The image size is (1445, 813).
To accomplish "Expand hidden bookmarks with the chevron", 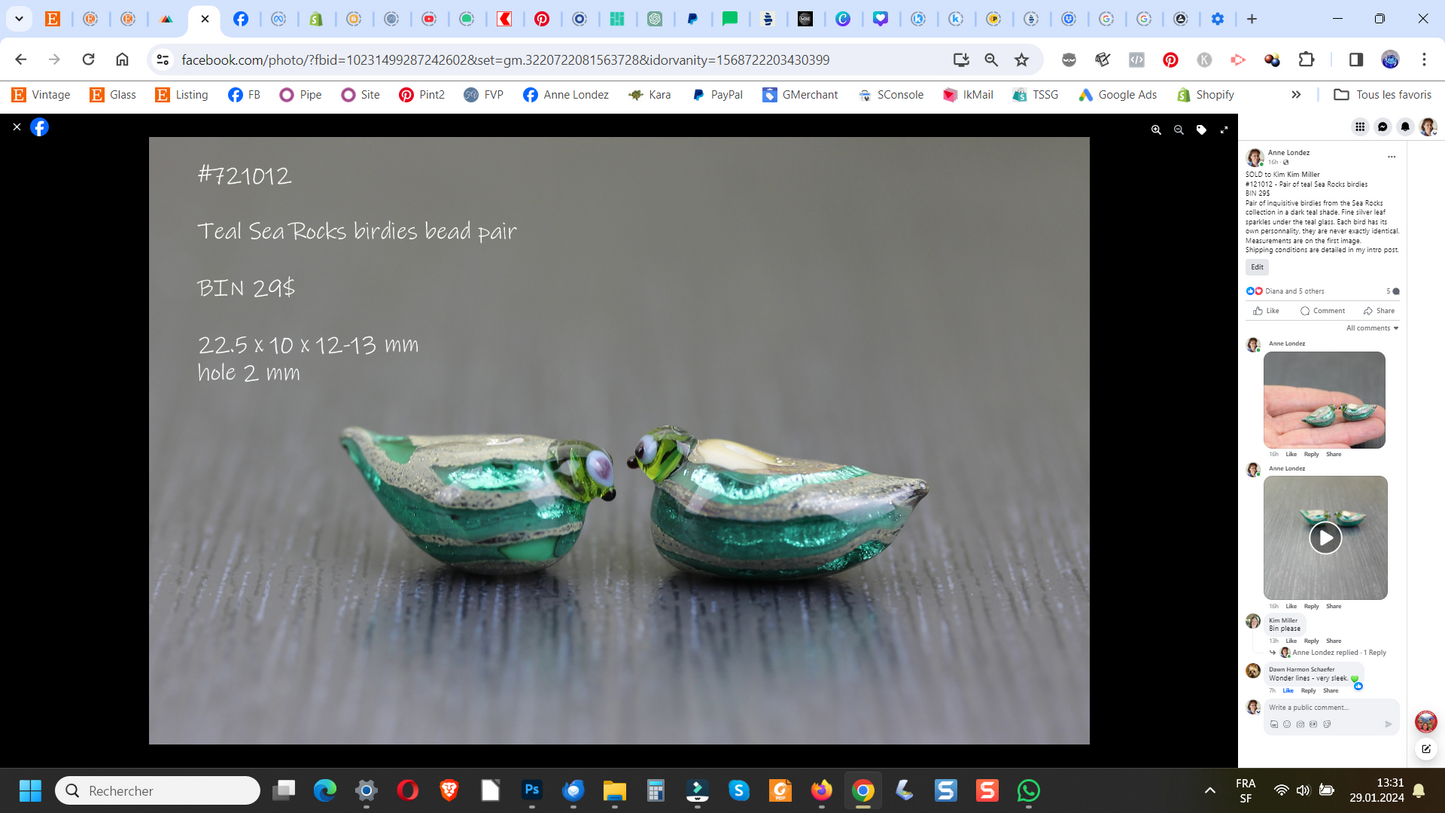I will pos(1296,94).
